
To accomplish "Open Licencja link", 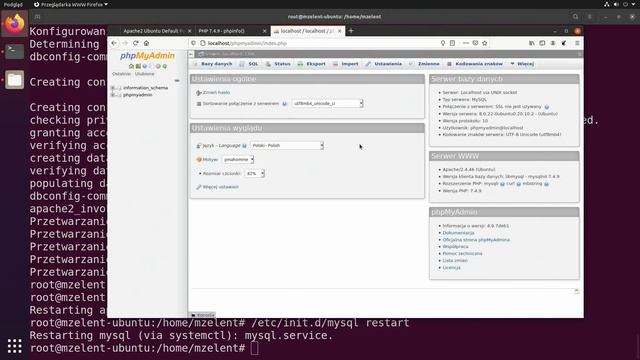I will coord(451,267).
